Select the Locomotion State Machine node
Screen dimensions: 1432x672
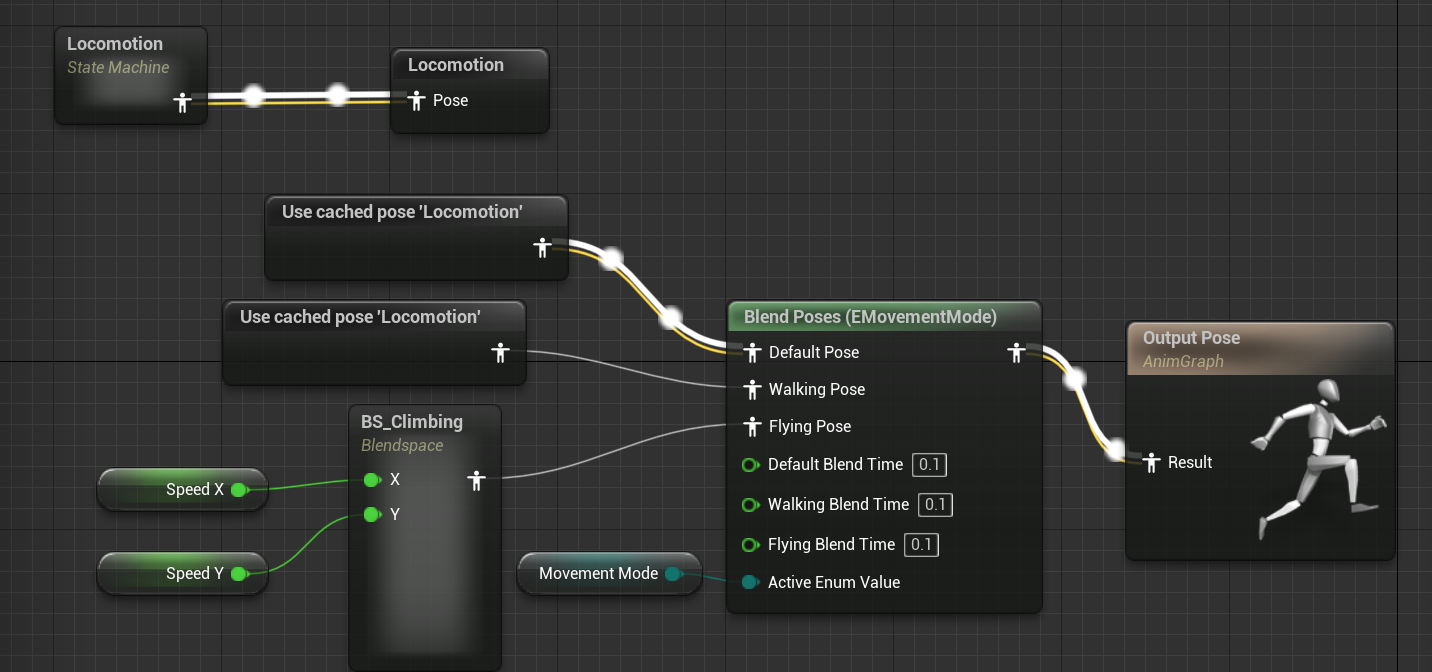pos(131,76)
